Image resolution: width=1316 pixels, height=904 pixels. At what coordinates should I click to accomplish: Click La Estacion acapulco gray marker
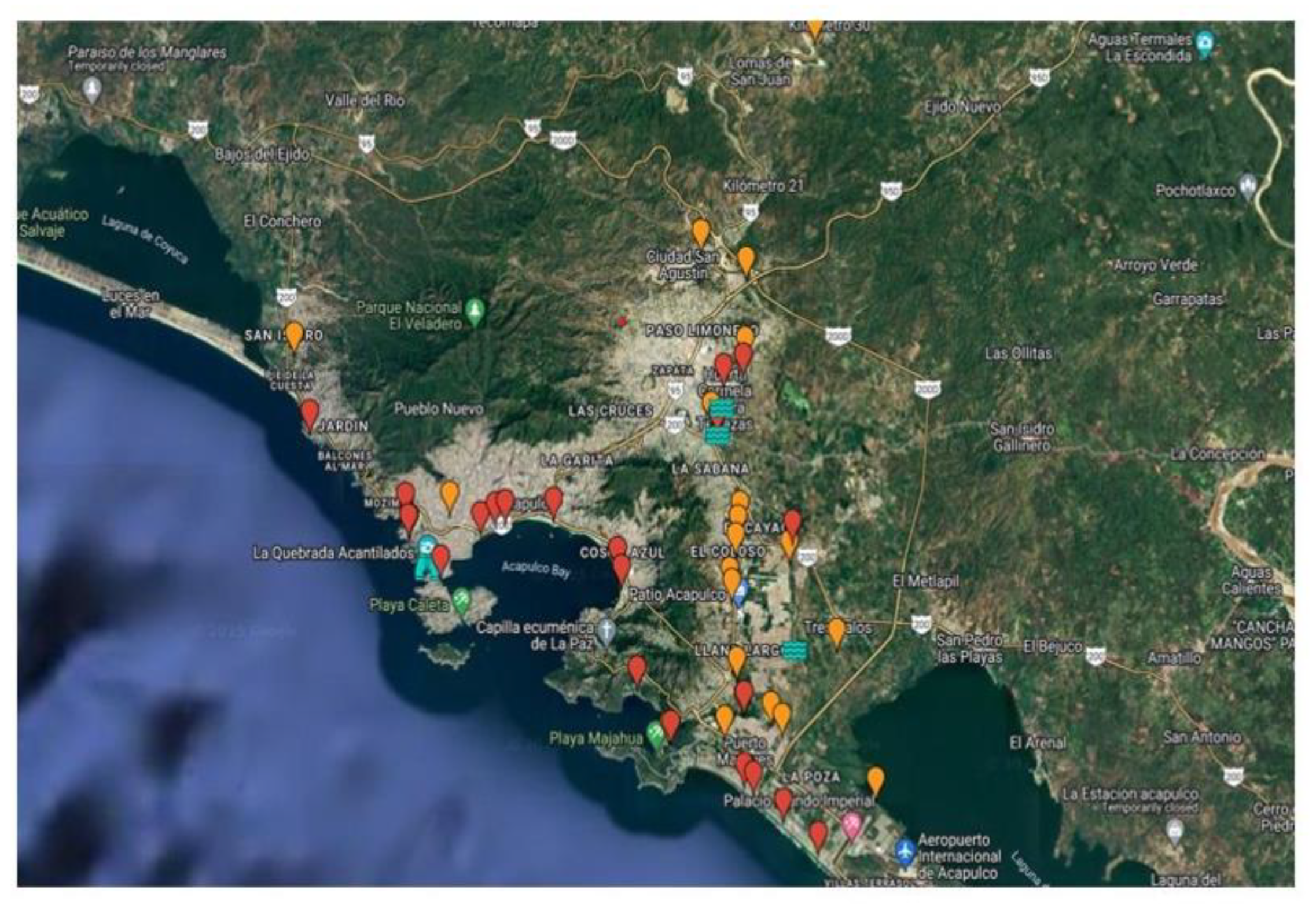tap(1174, 831)
